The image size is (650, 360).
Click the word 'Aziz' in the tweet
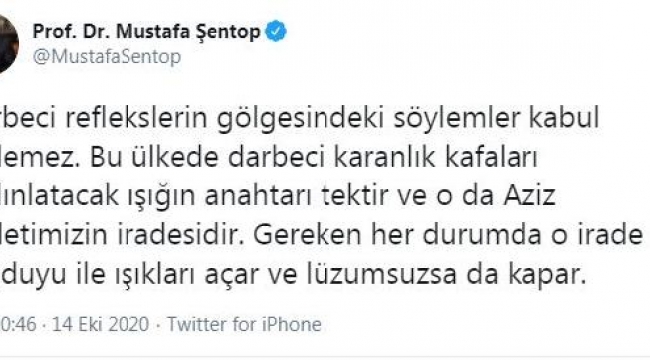[529, 197]
